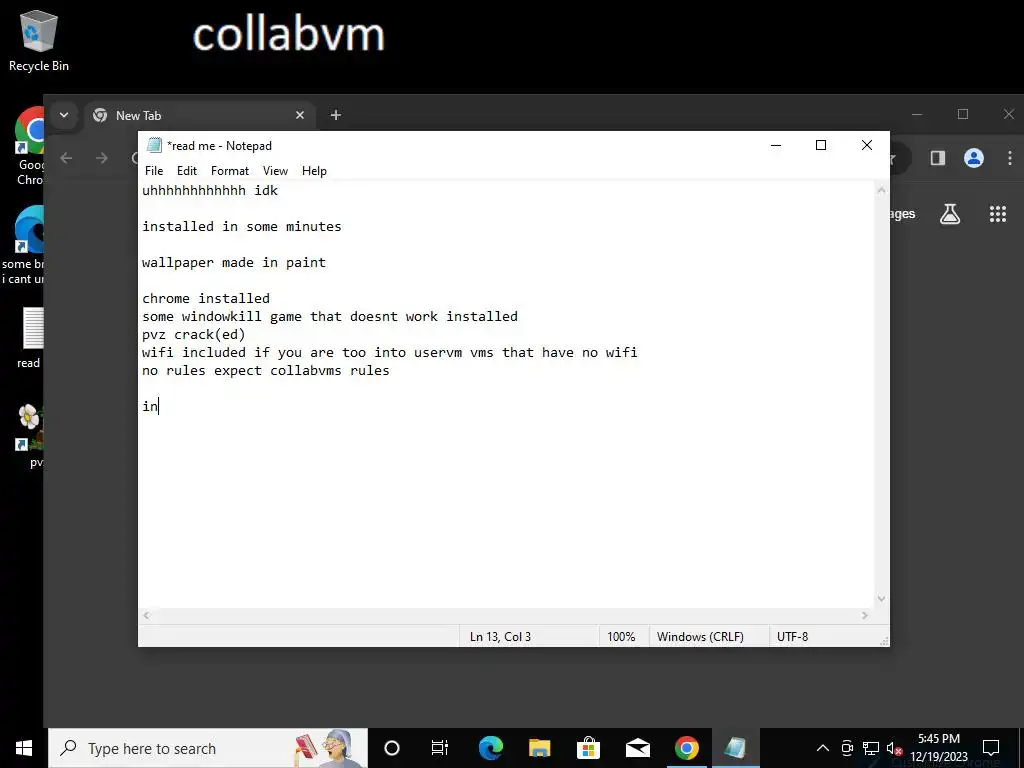Open network status tray icon

tap(871, 748)
